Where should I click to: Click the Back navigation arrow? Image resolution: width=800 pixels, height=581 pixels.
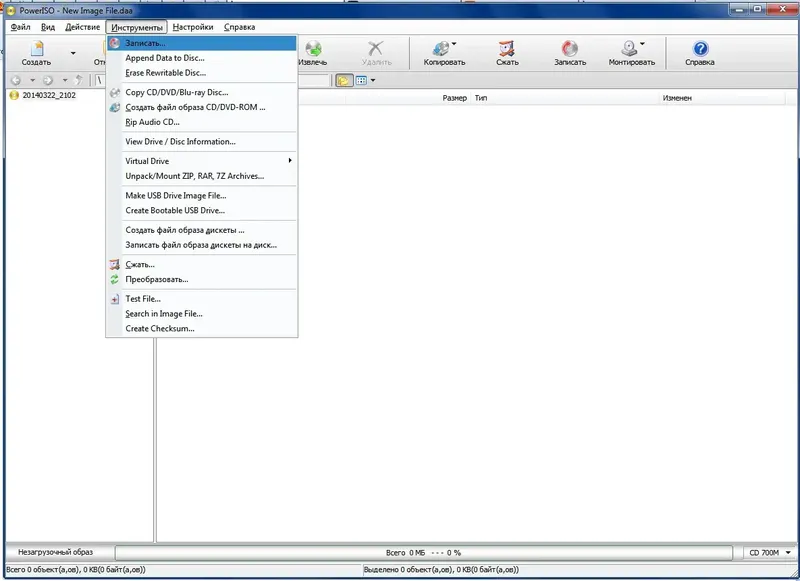click(x=16, y=80)
